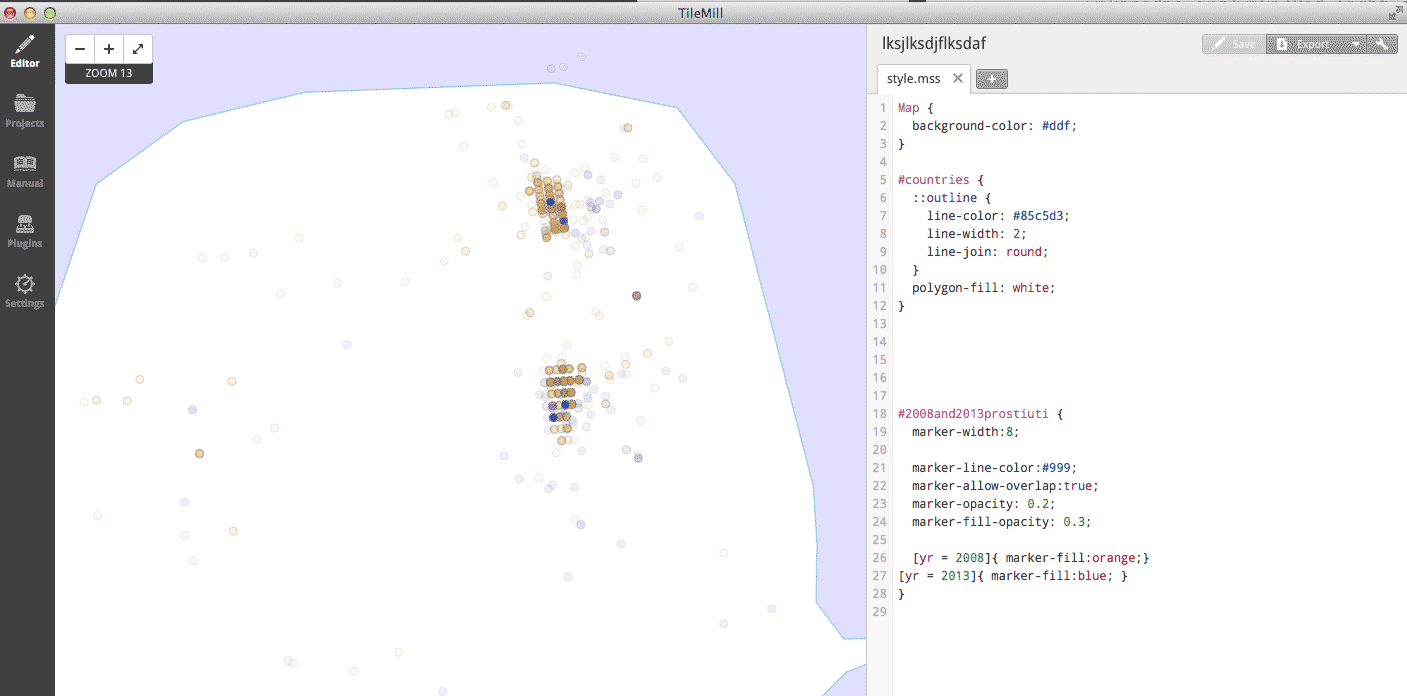Add a new stylesheet tab
Viewport: 1407px width, 696px height.
point(991,79)
